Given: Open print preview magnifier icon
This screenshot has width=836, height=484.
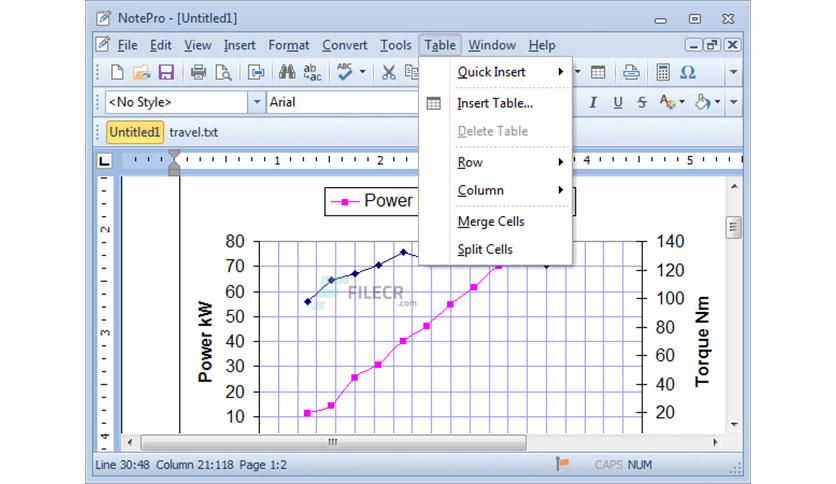Looking at the screenshot, I should click(223, 72).
